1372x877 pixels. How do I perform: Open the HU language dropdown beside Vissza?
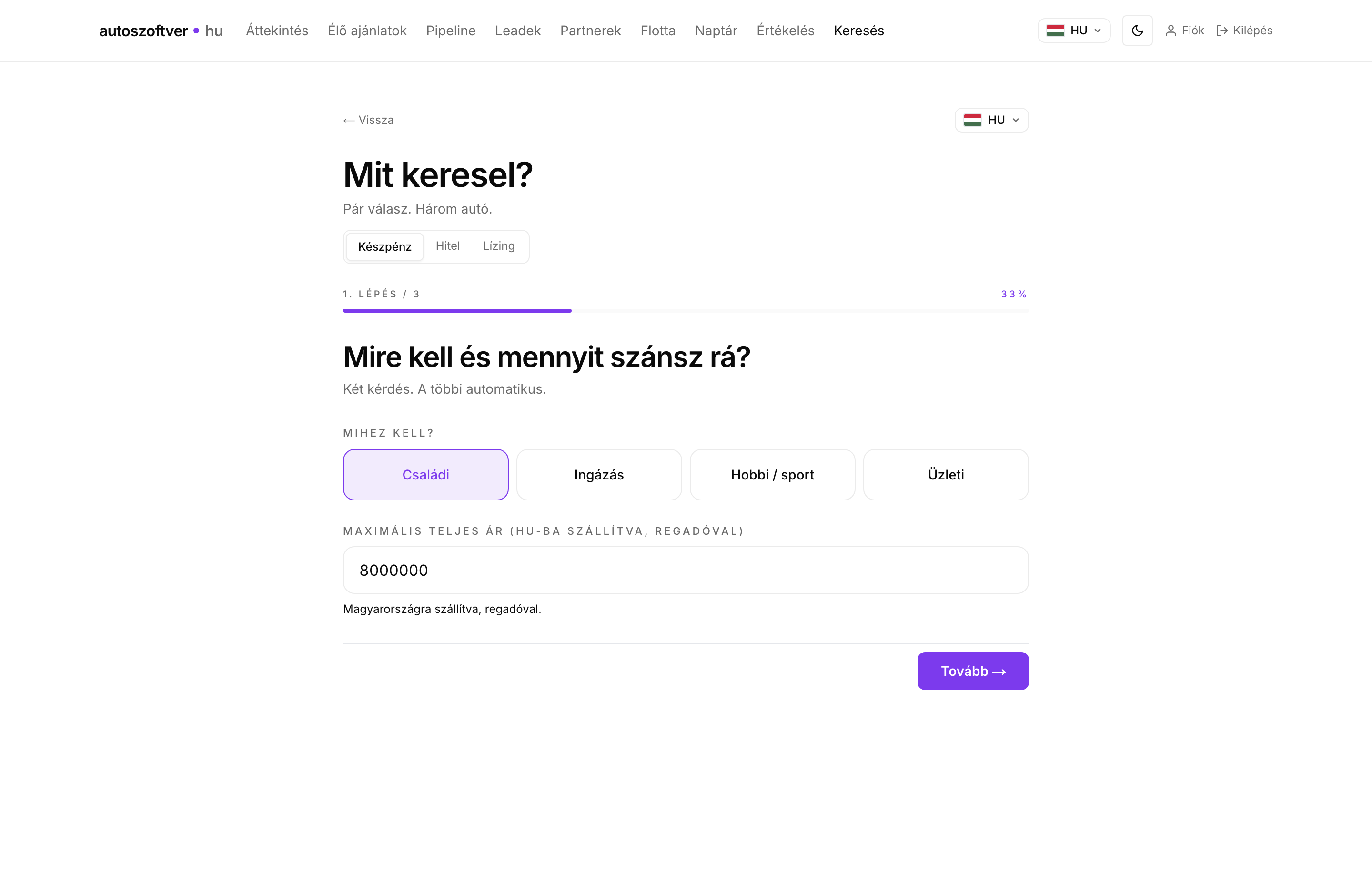pos(991,120)
